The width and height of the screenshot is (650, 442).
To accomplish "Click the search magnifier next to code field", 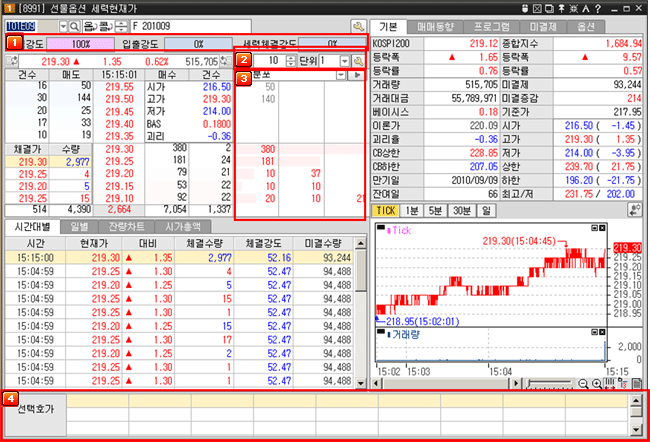I will (x=74, y=25).
